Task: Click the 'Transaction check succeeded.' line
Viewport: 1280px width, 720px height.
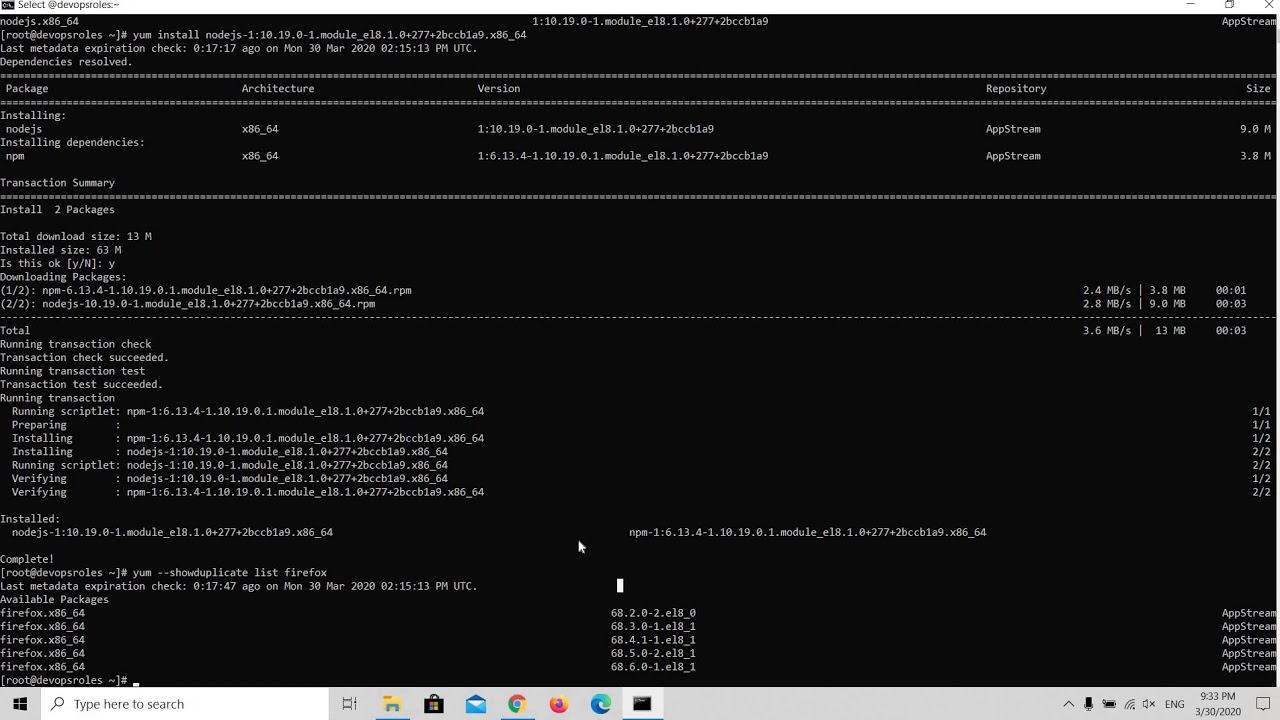Action: pyautogui.click(x=84, y=358)
